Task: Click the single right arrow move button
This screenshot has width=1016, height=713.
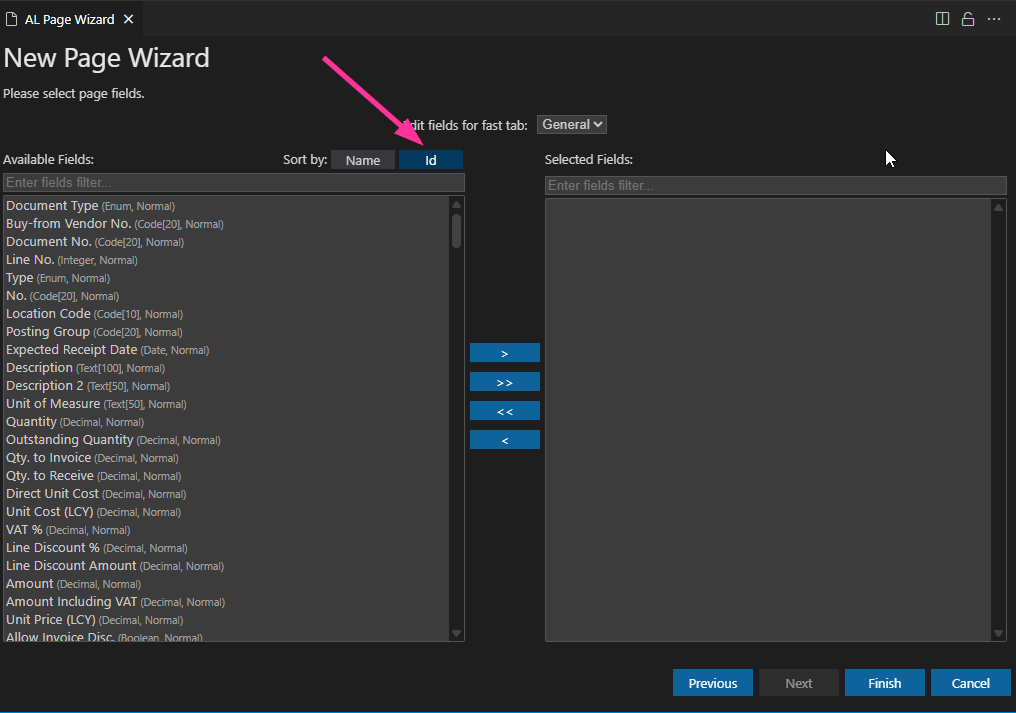Action: pyautogui.click(x=504, y=353)
